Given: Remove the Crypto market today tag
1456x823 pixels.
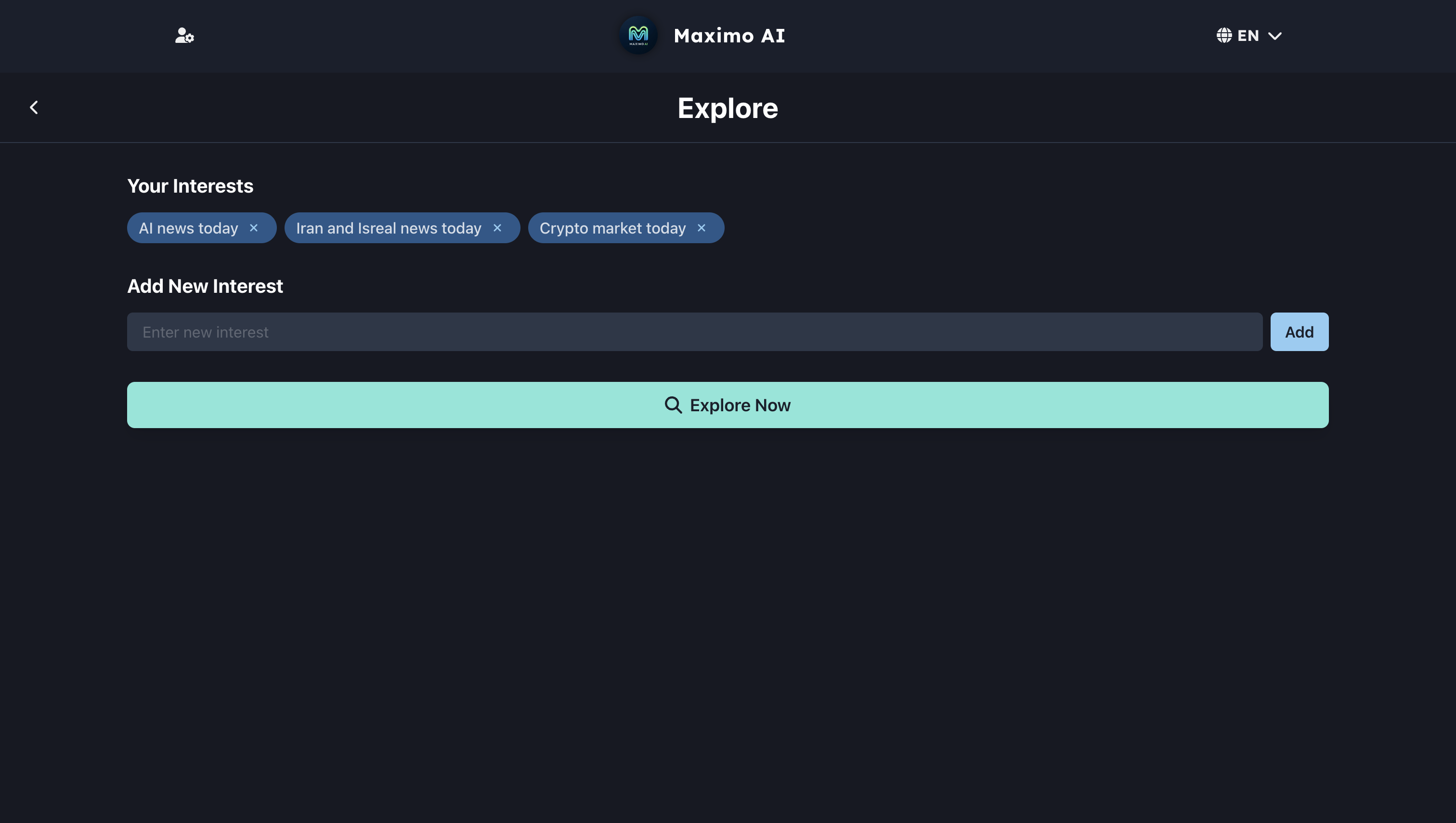Looking at the screenshot, I should tap(702, 228).
